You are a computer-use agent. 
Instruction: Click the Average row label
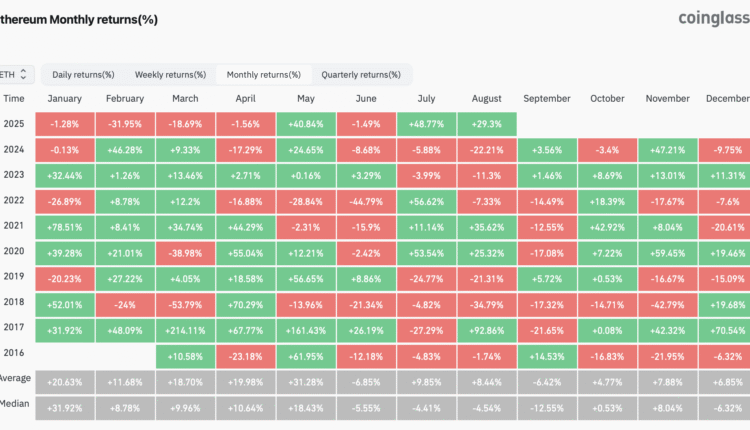14,377
